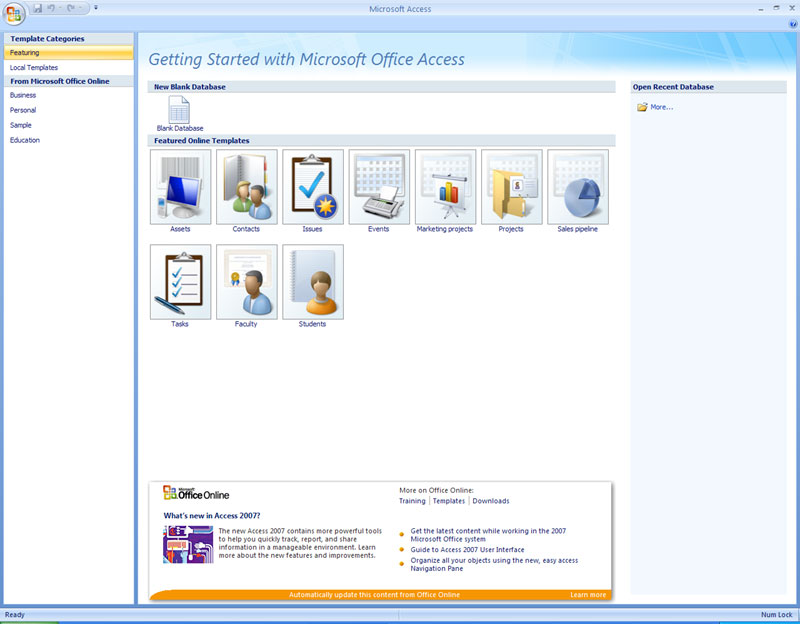Open Guide to Access 2007 User Interface

point(467,550)
